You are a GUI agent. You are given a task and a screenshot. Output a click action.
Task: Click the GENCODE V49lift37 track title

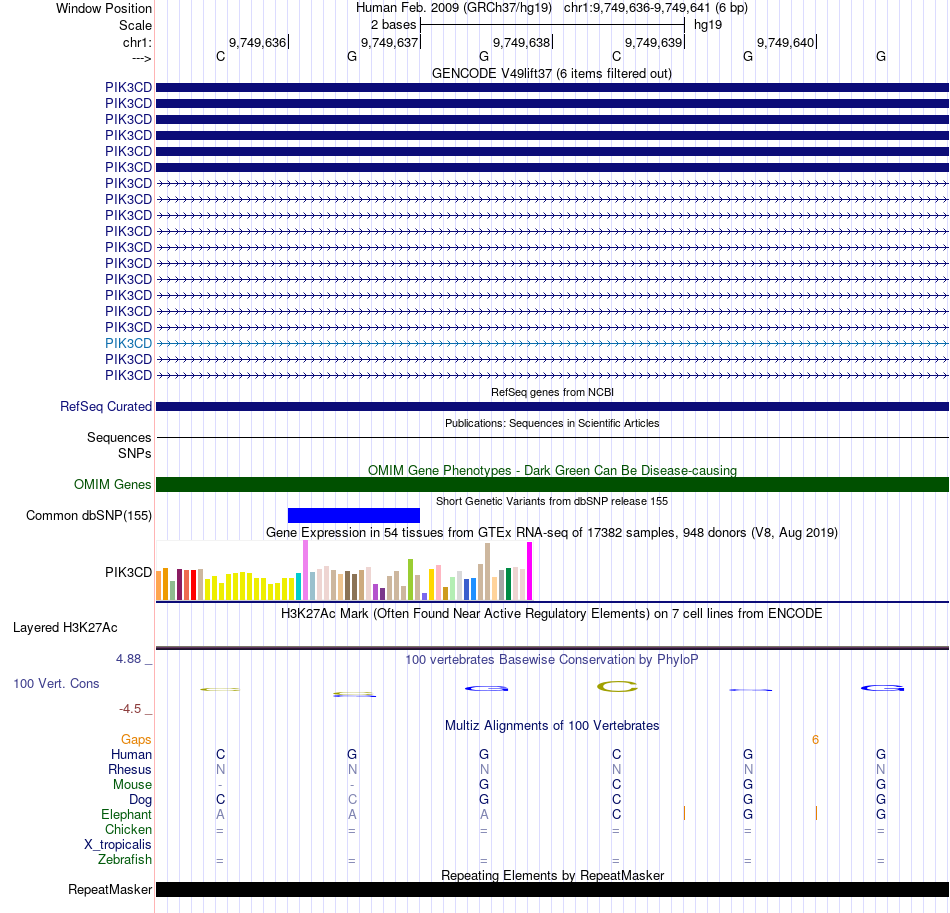click(551, 73)
